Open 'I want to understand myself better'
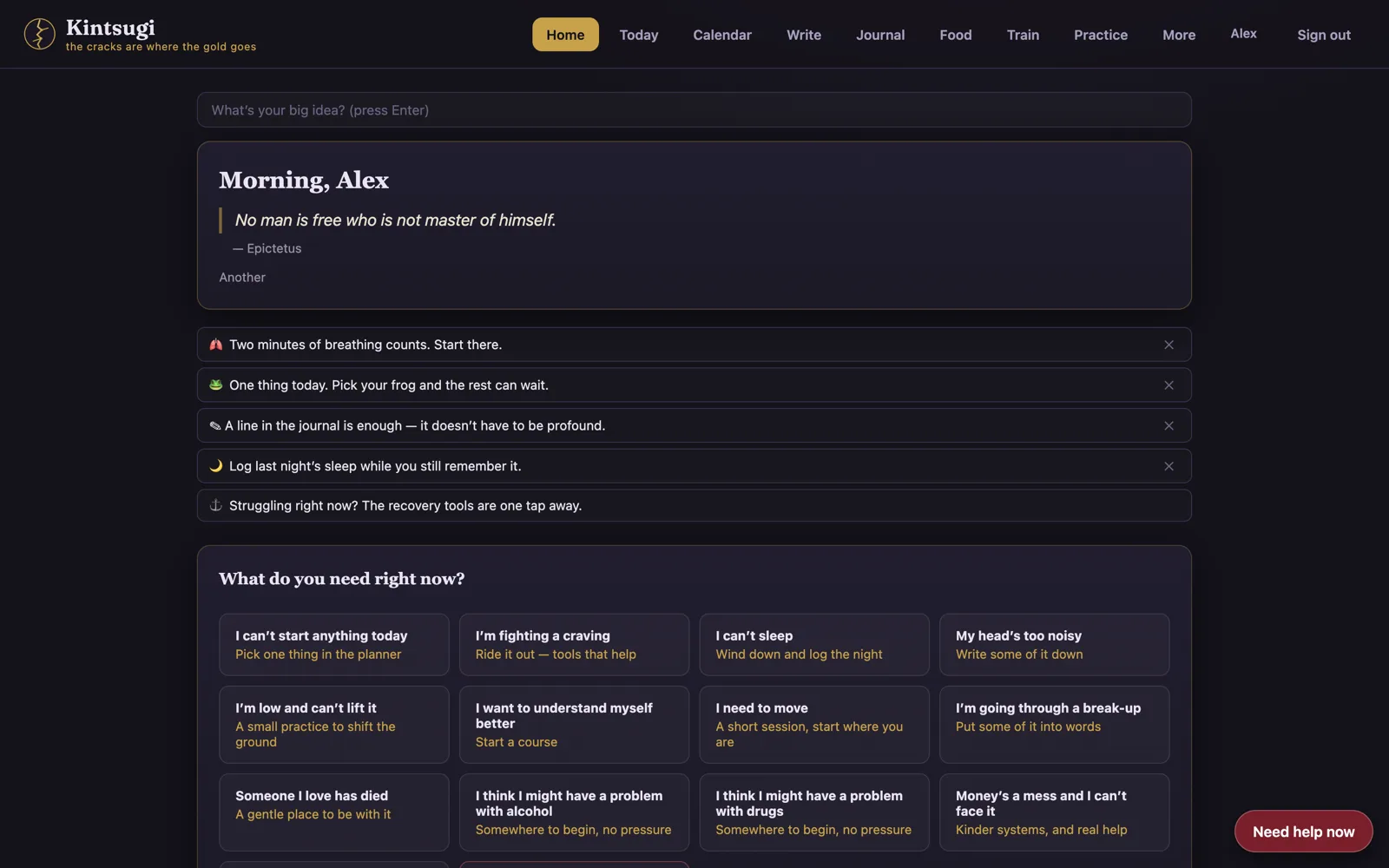The image size is (1389, 868). [574, 725]
